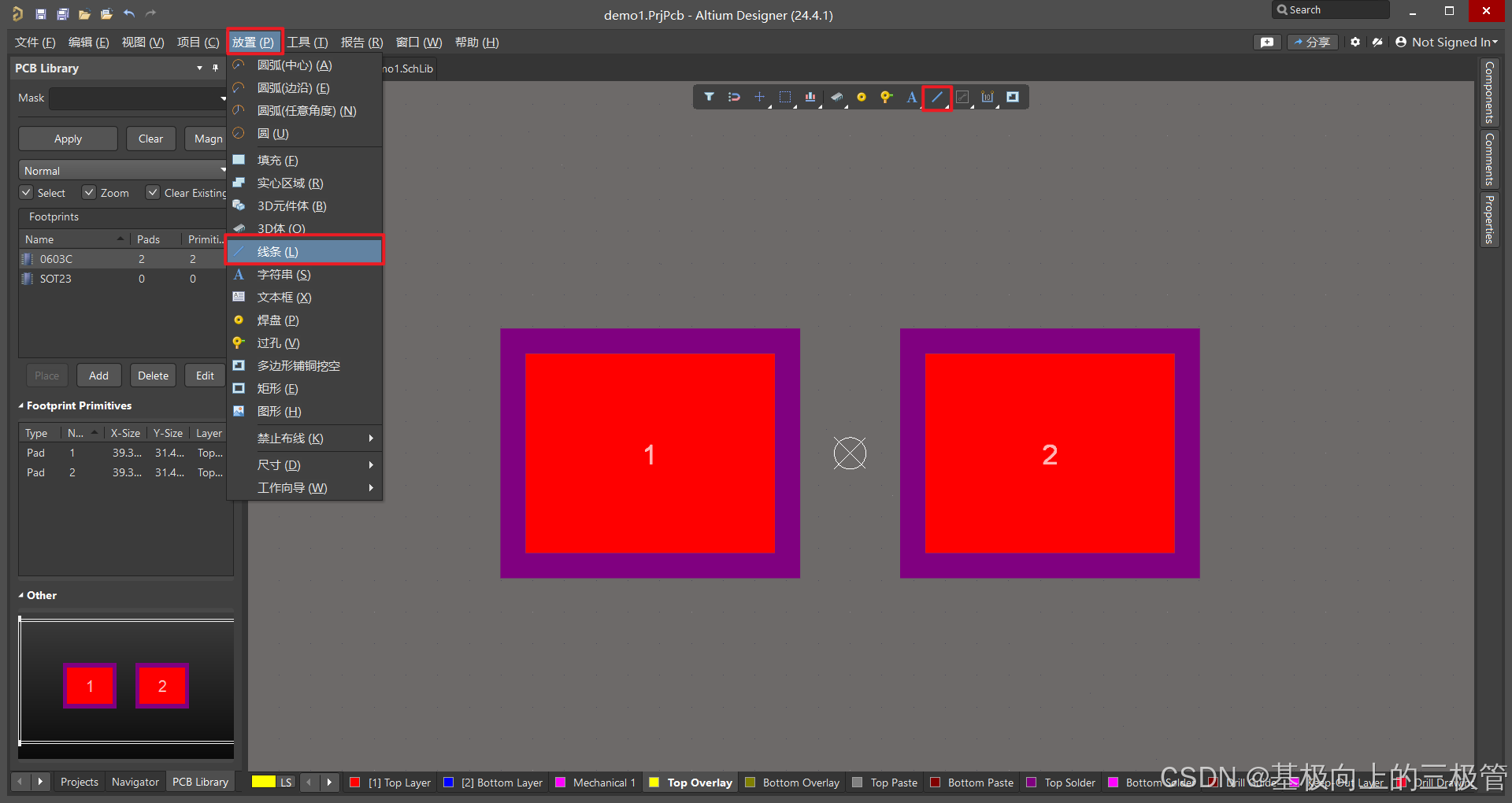Click the keepout track toolbar icon

[x=962, y=97]
